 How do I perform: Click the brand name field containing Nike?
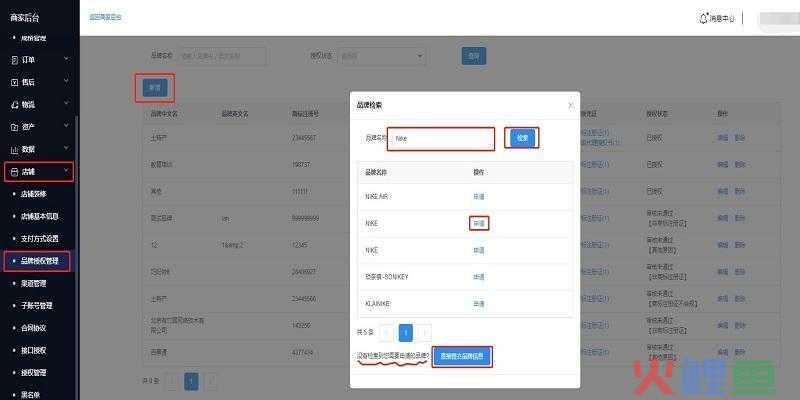[441, 139]
